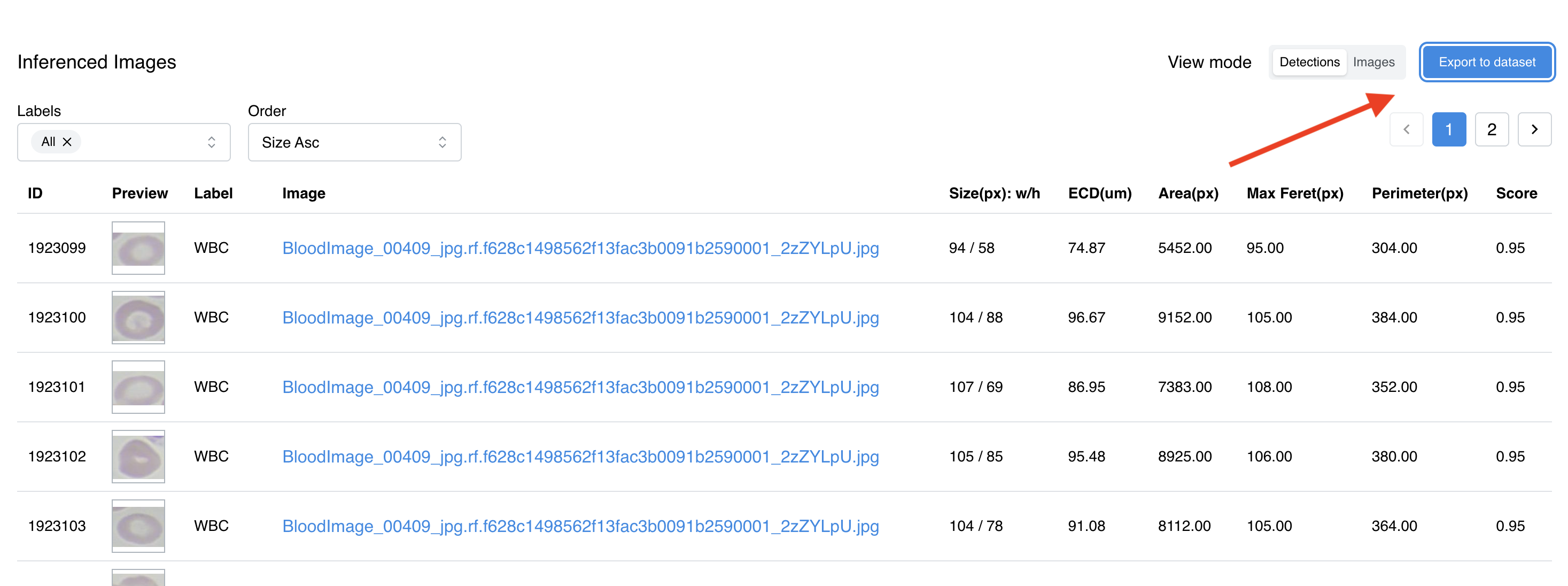The width and height of the screenshot is (1568, 586).
Task: Click preview thumbnail of detection 1923103
Action: (138, 526)
